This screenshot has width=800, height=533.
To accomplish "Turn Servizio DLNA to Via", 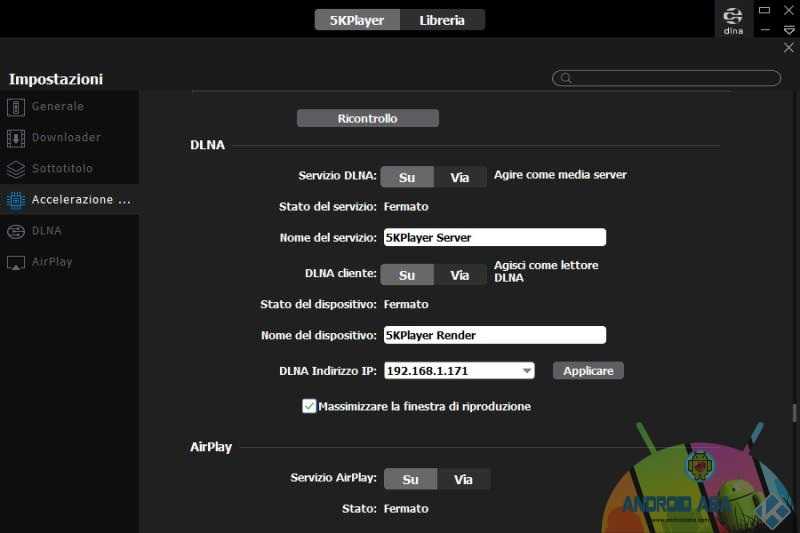I will coord(460,177).
